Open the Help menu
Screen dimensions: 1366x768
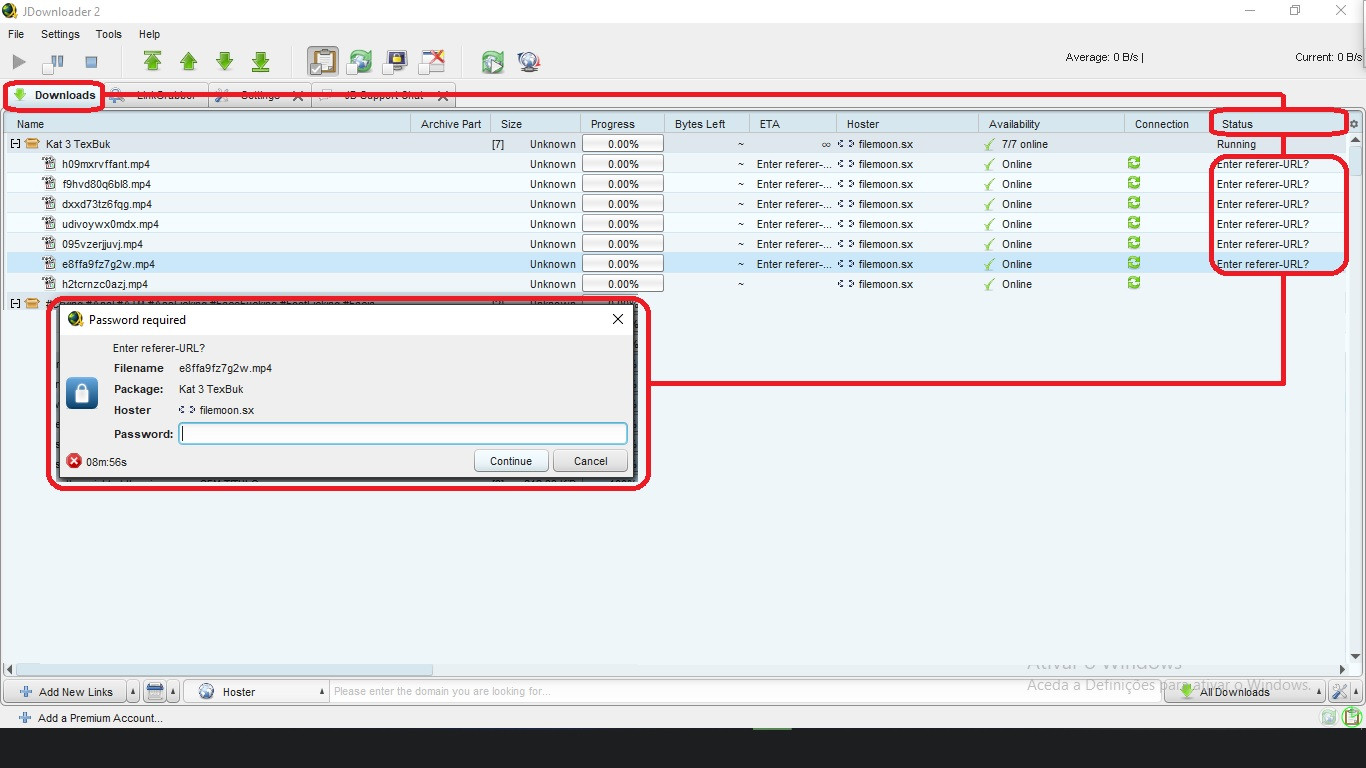click(x=149, y=34)
